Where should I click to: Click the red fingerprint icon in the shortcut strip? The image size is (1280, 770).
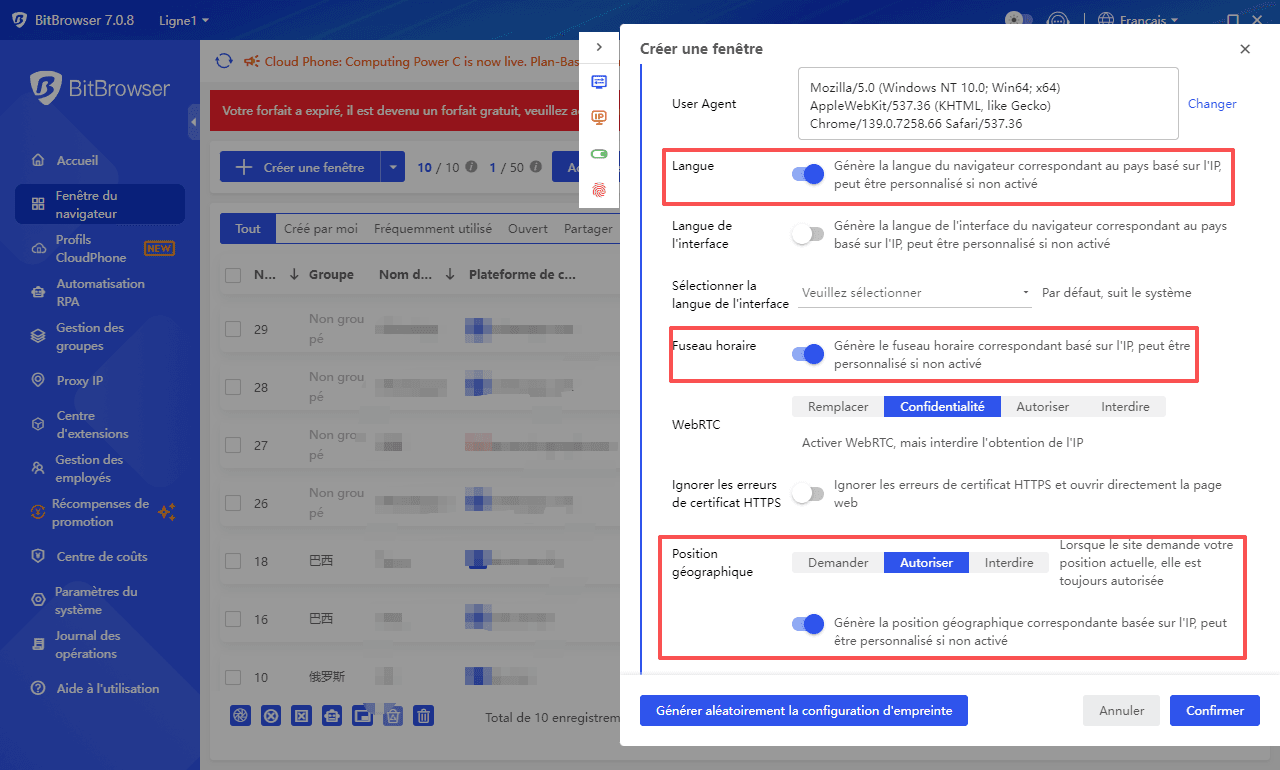(599, 190)
